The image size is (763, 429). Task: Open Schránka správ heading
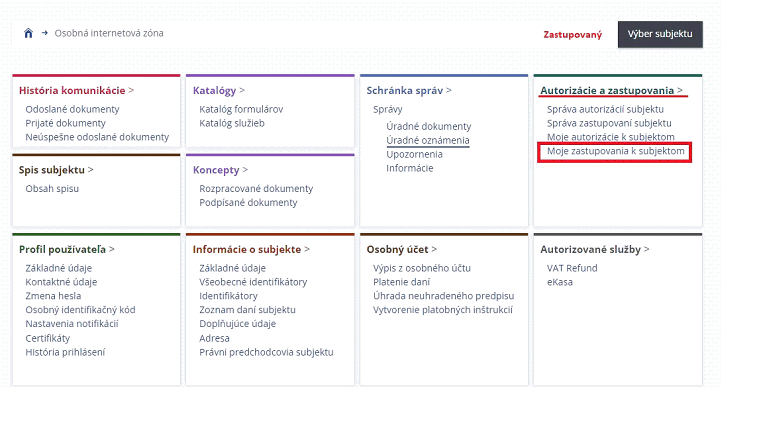[x=409, y=90]
